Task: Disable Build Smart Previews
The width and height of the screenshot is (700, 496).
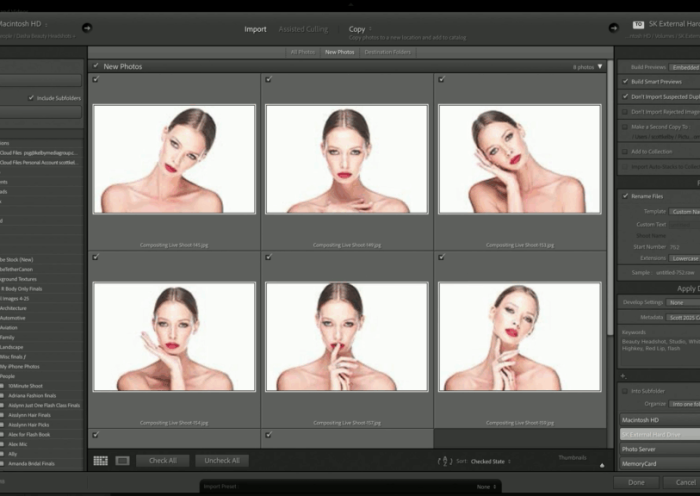Action: point(626,81)
